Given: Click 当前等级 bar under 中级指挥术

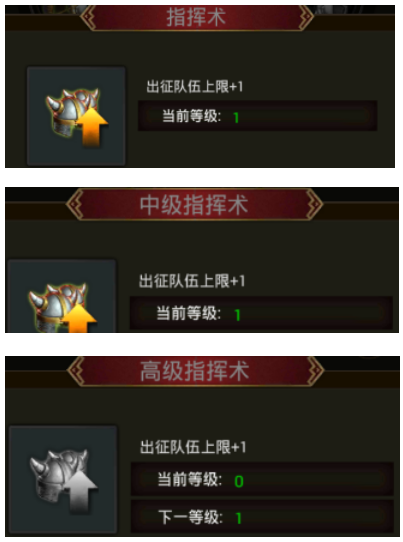Looking at the screenshot, I should 261,313.
